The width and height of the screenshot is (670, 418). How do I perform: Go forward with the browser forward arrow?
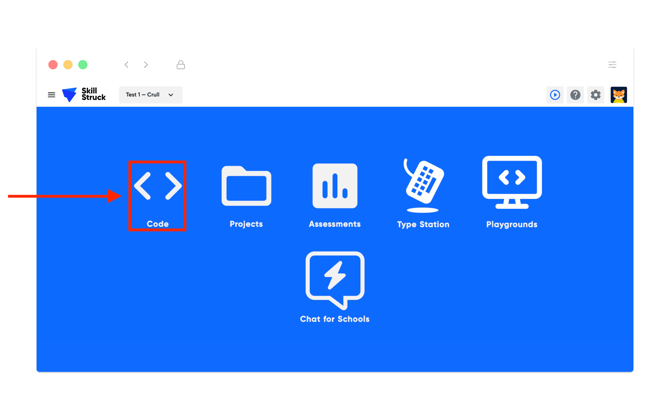coord(146,65)
